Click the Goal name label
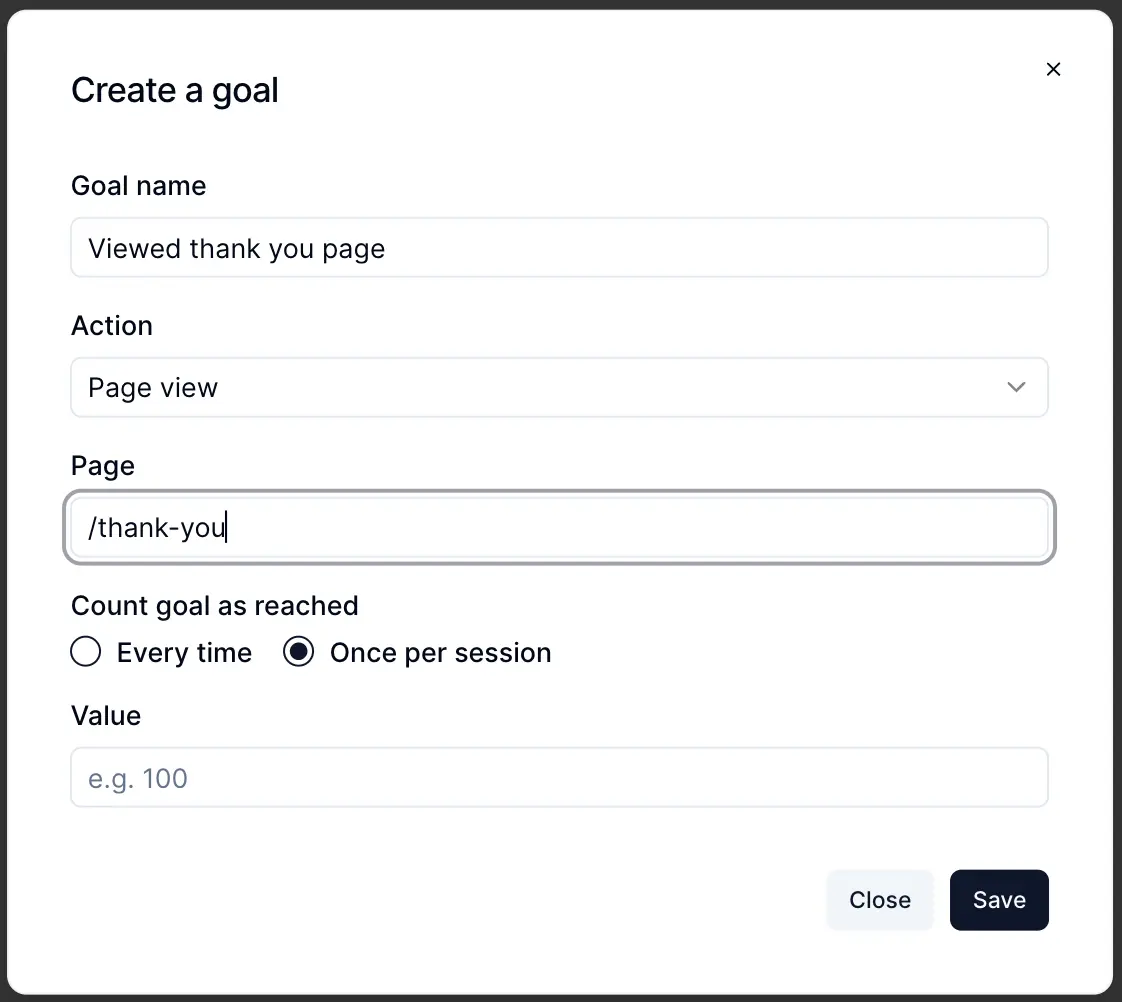 pyautogui.click(x=138, y=185)
